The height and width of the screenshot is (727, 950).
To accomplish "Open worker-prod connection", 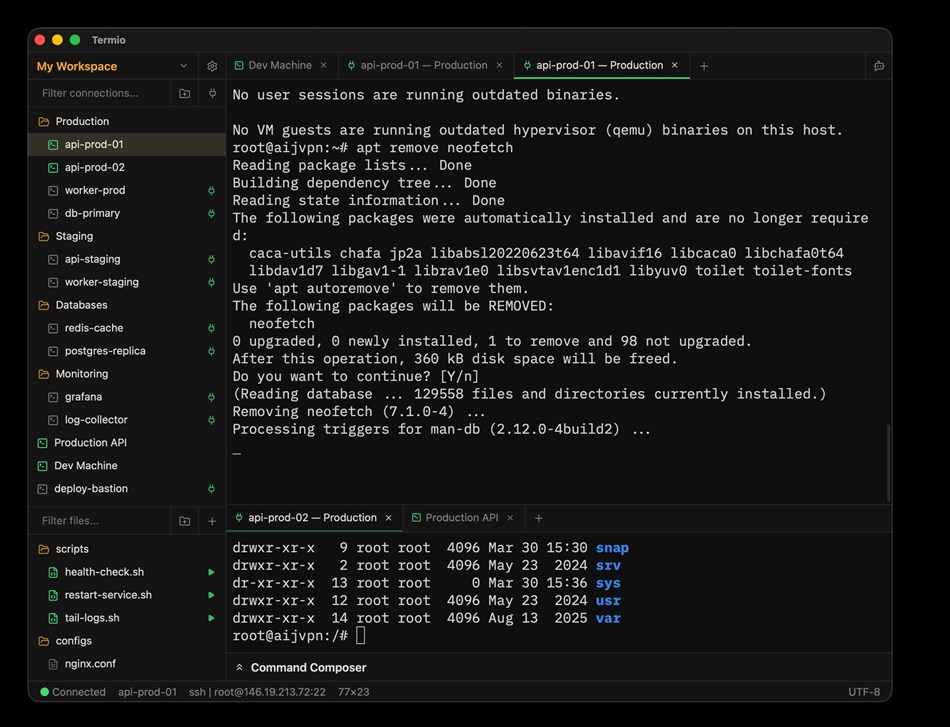I will [127, 190].
